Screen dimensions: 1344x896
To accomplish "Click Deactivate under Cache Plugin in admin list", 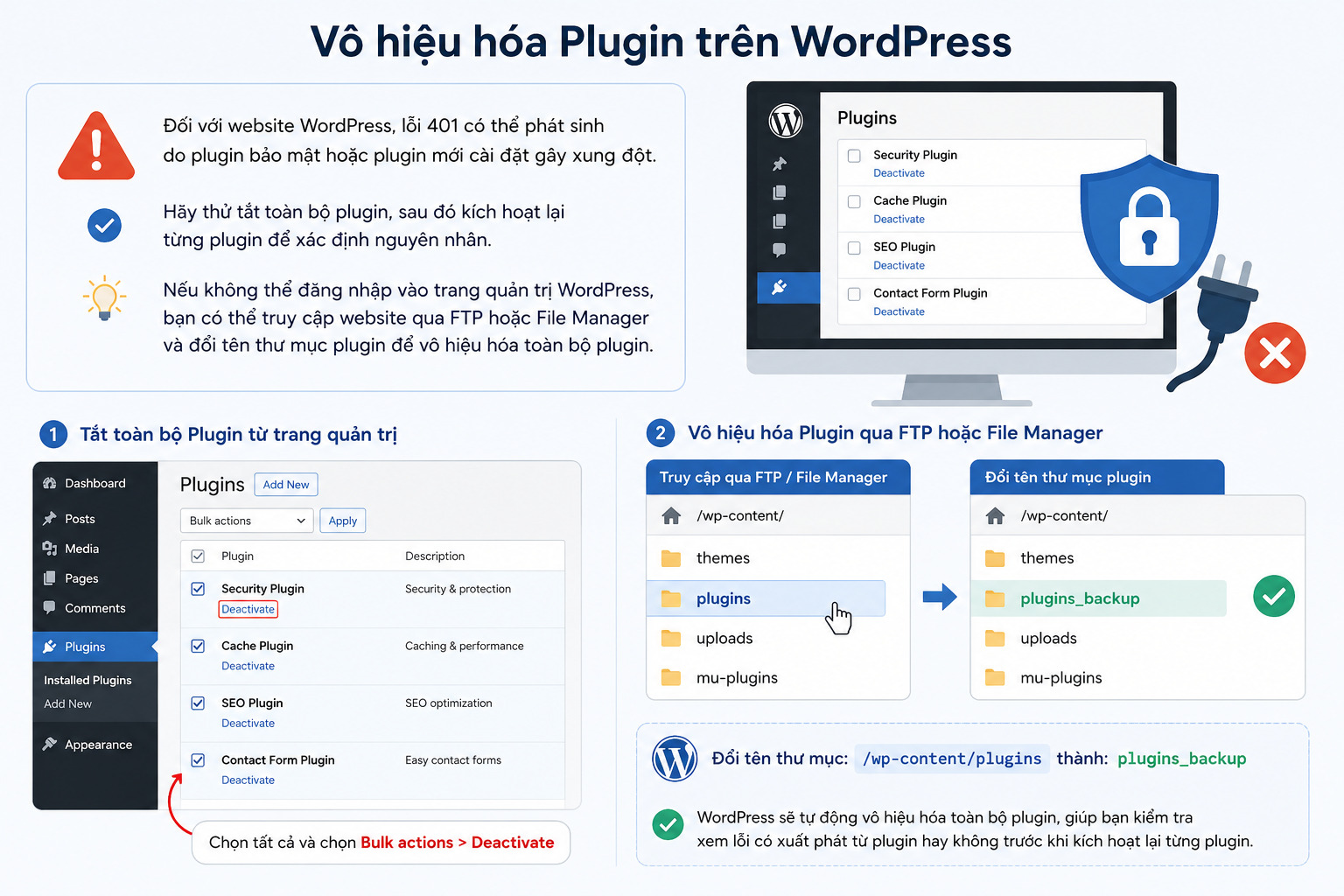I will [248, 666].
